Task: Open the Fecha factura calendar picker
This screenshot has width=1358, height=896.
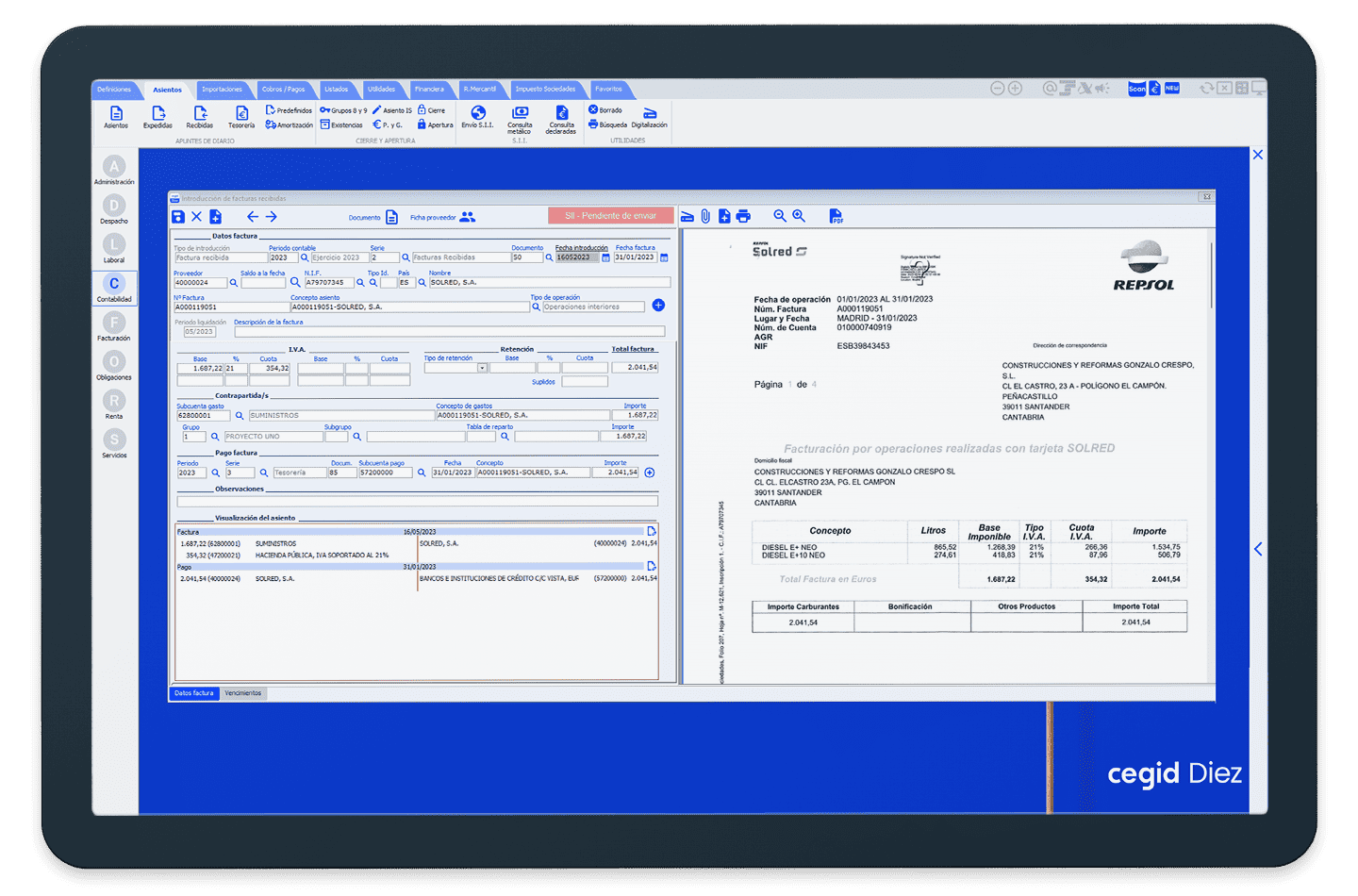Action: 664,257
